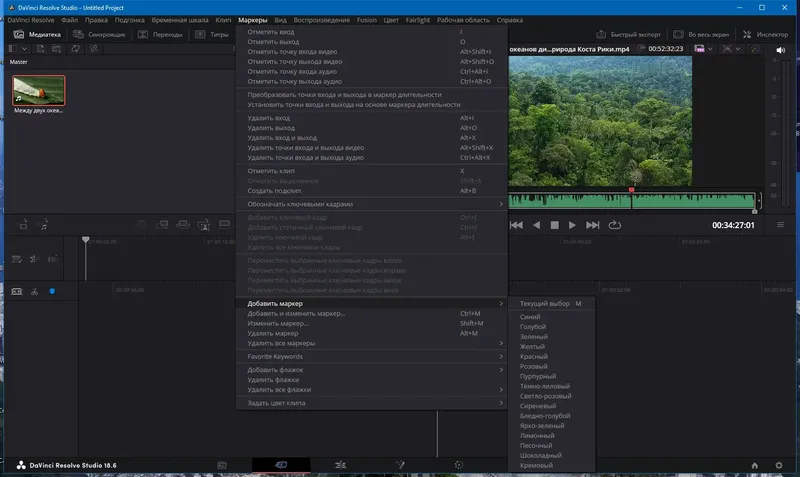Viewport: 800px width, 477px height.
Task: Choose "Создать подклип" from the menu
Action: tap(273, 189)
